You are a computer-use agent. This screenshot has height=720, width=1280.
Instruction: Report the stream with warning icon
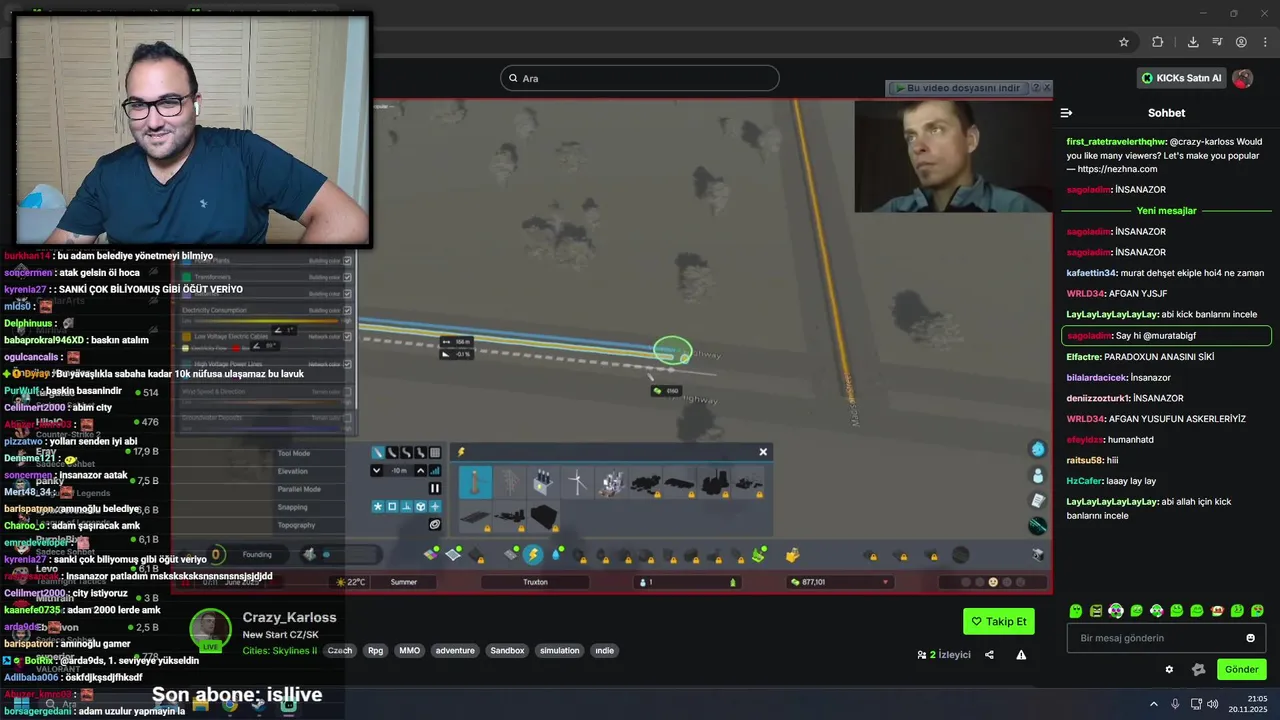(x=1021, y=655)
